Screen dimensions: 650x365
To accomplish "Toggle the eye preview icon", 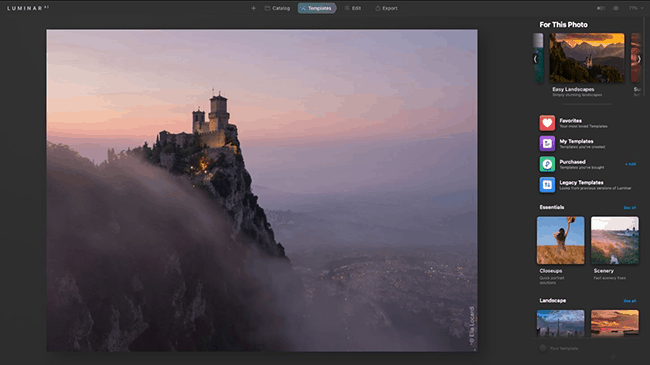I will click(x=616, y=8).
